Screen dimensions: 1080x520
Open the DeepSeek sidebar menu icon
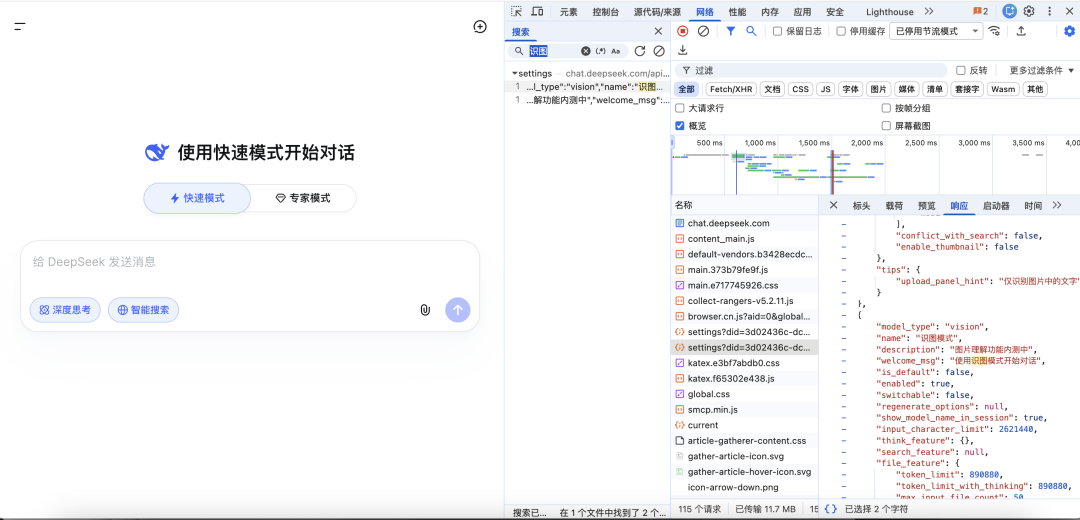click(x=19, y=26)
